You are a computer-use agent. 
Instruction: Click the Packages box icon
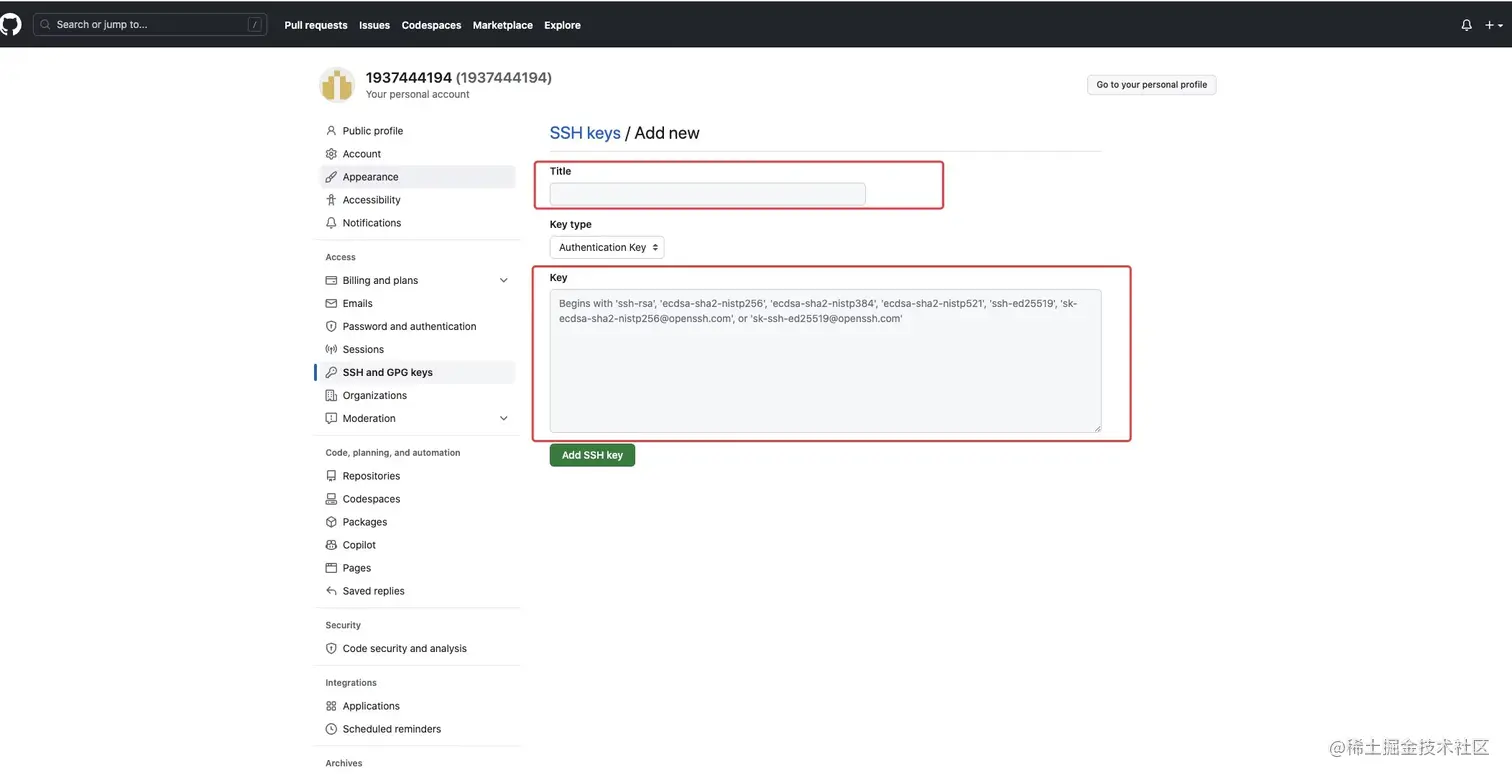[331, 522]
